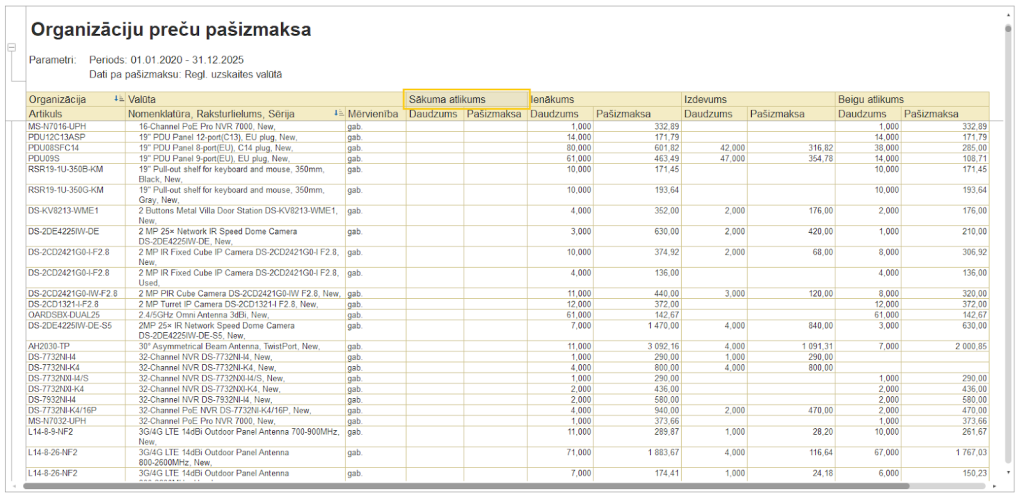
Task: Click the report title Organizāciju preču pašizmaksa
Action: pyautogui.click(x=170, y=30)
